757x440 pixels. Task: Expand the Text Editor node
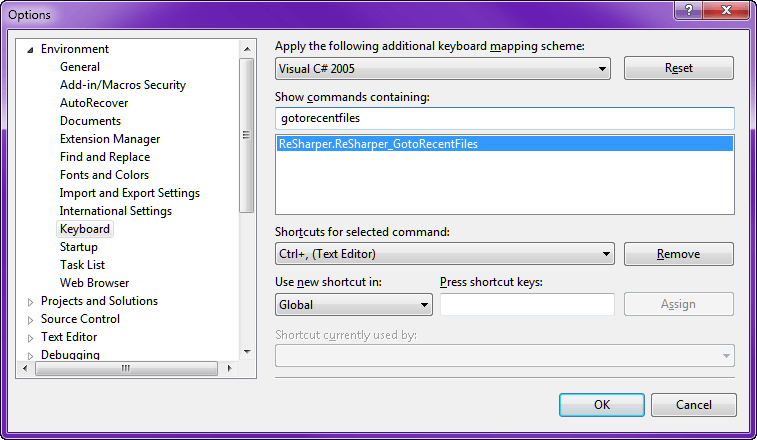(x=30, y=337)
